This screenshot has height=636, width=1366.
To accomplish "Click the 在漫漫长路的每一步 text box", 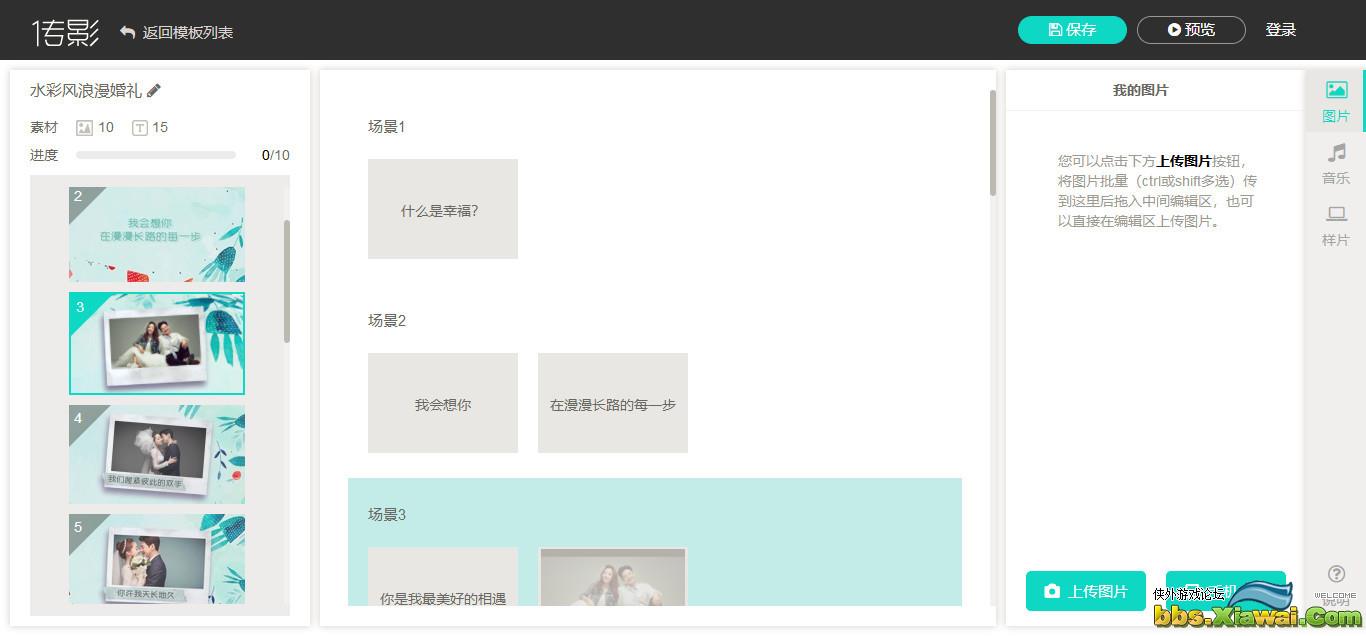I will tap(613, 403).
